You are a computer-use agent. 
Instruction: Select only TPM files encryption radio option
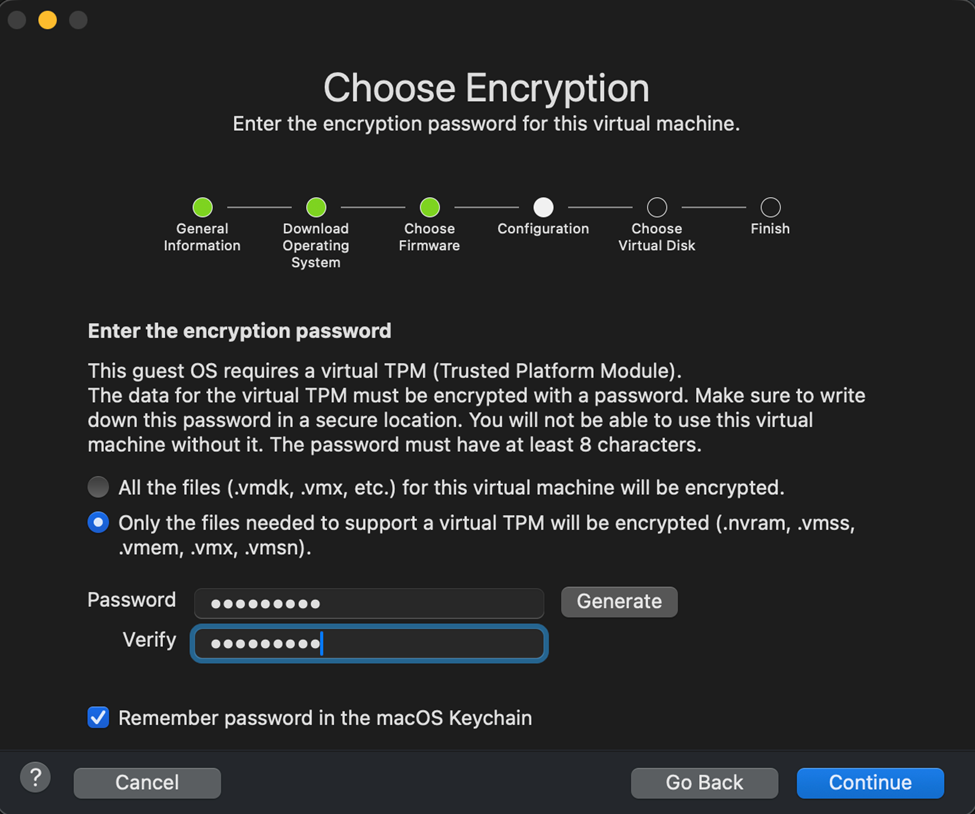(x=98, y=522)
